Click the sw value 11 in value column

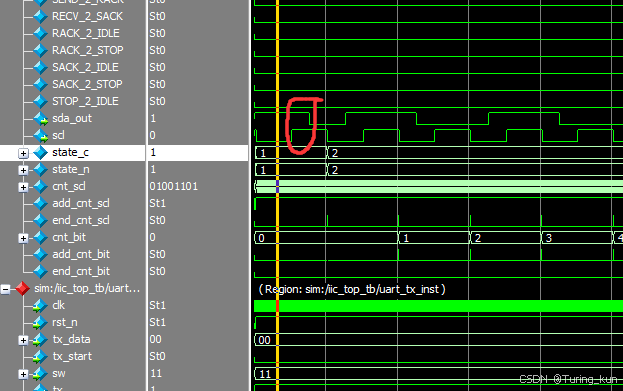pos(156,374)
